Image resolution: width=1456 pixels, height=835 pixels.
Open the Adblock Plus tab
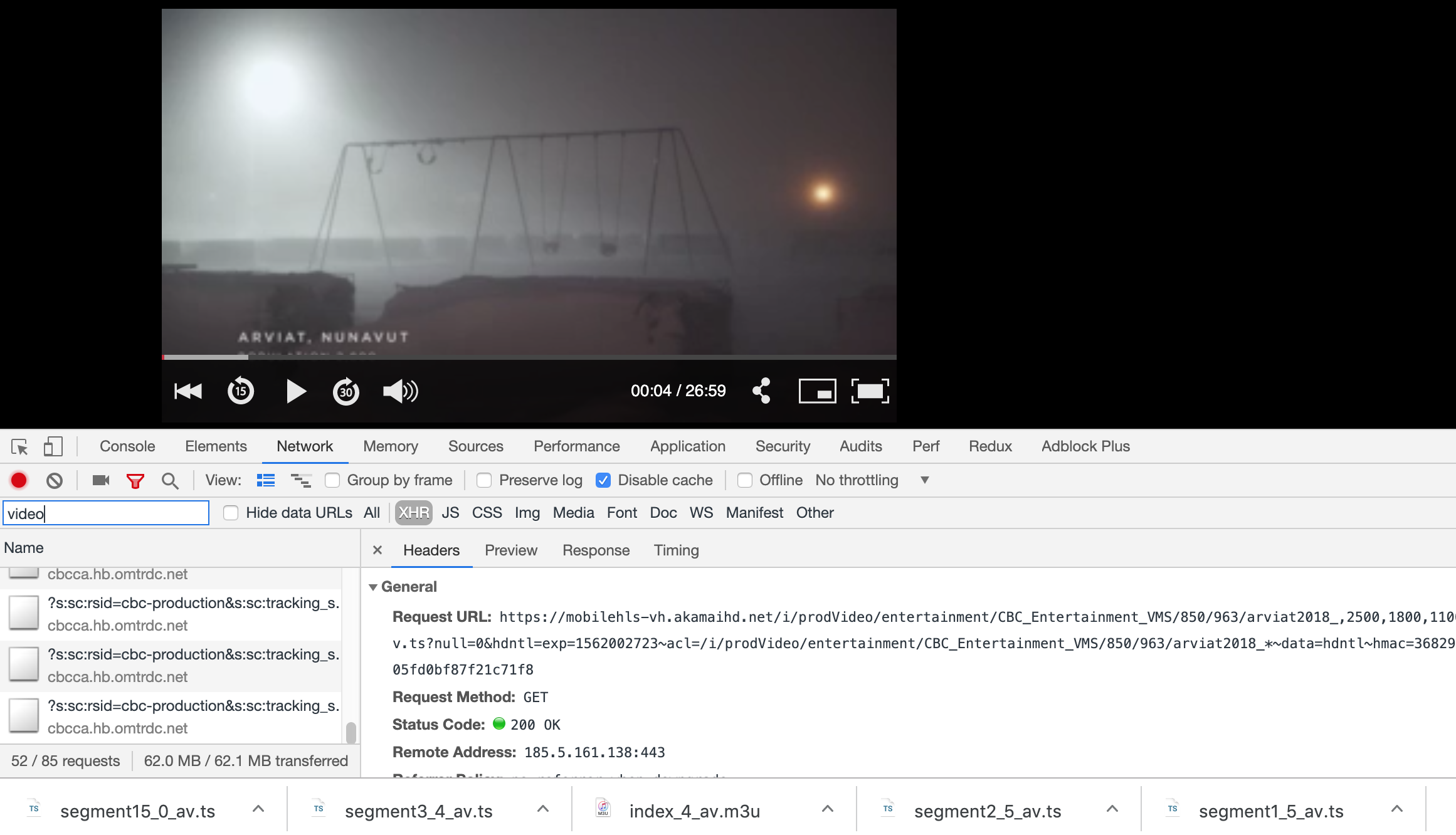click(x=1086, y=446)
